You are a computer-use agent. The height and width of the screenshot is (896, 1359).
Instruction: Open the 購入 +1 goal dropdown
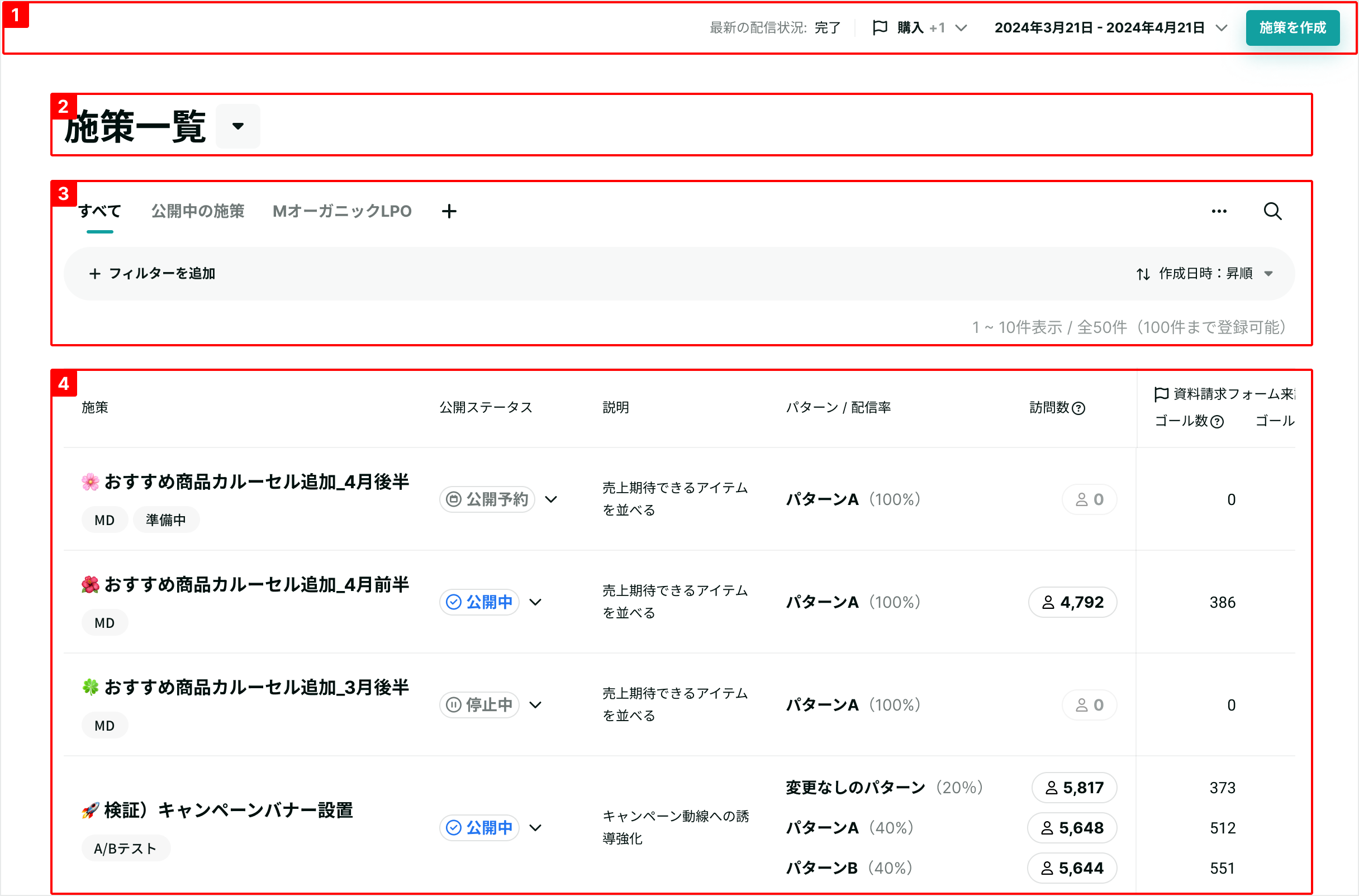click(920, 27)
